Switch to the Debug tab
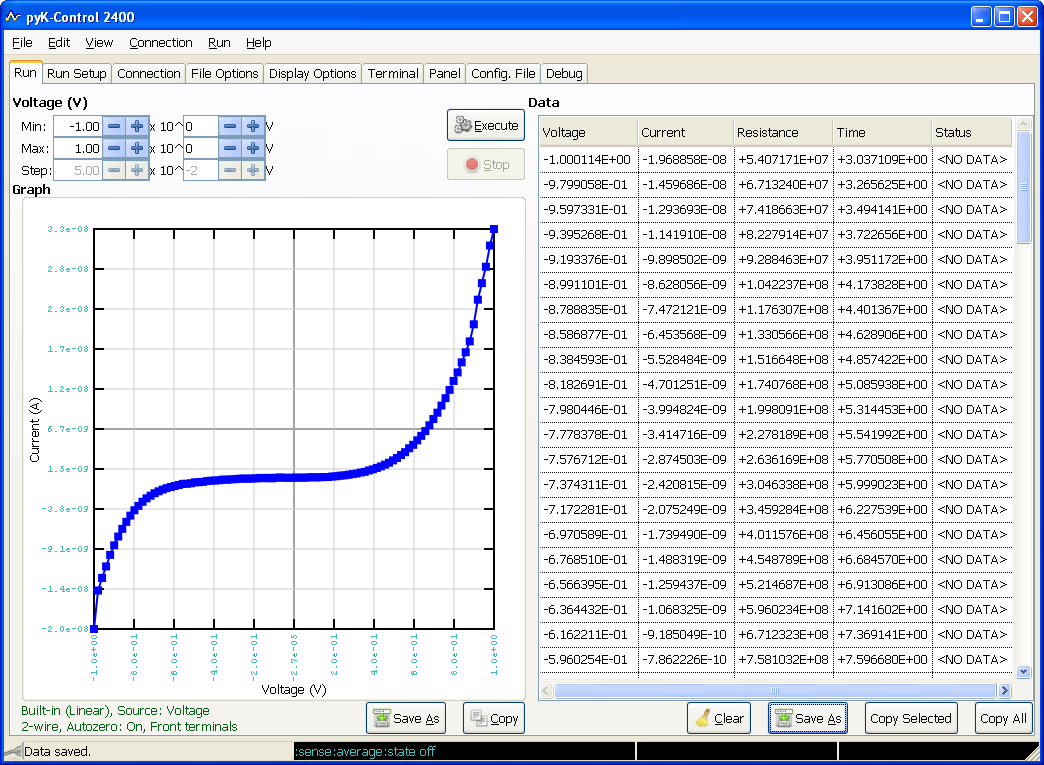The height and width of the screenshot is (765, 1044). point(564,73)
